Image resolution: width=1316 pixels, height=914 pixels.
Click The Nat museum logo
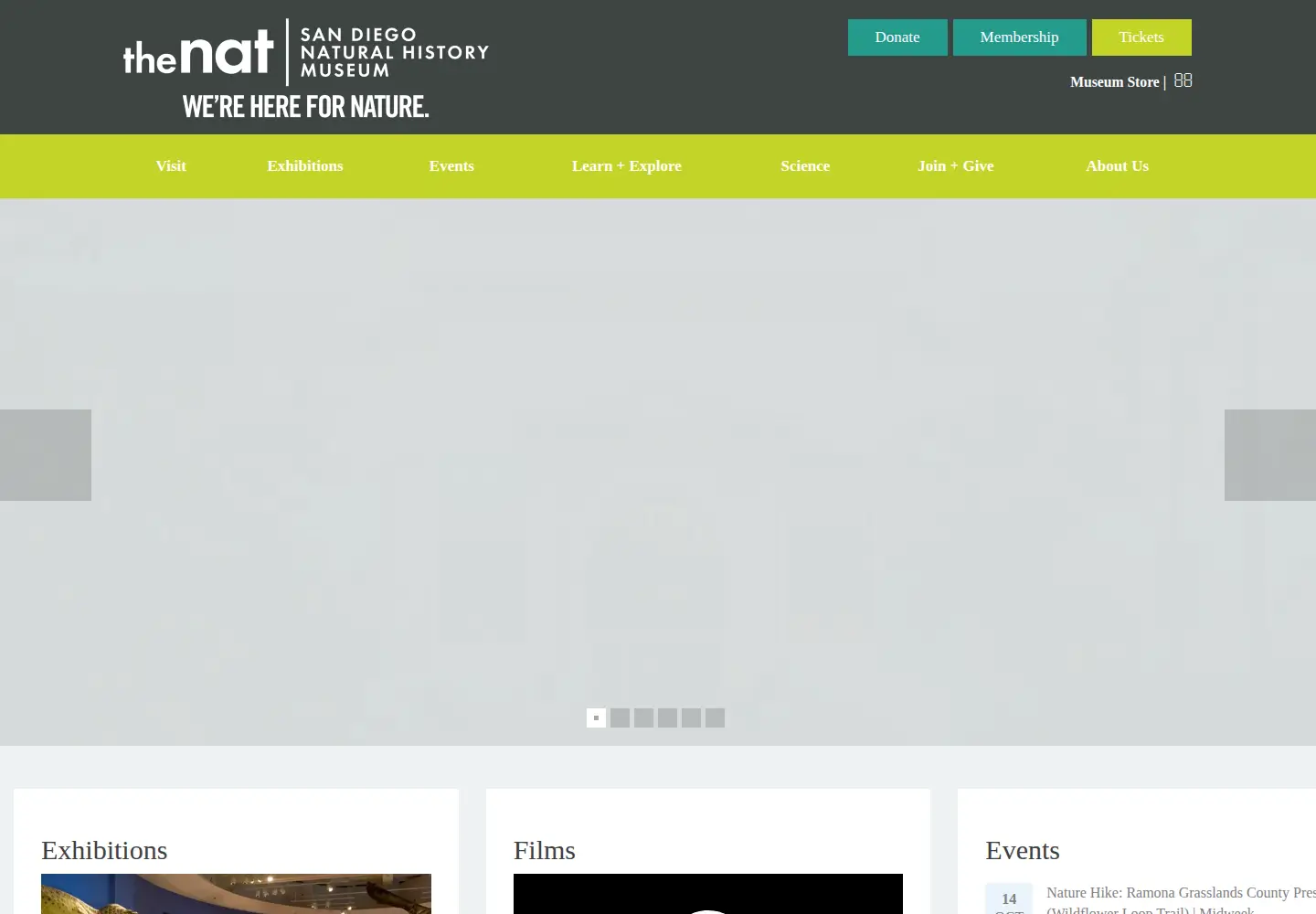[306, 69]
